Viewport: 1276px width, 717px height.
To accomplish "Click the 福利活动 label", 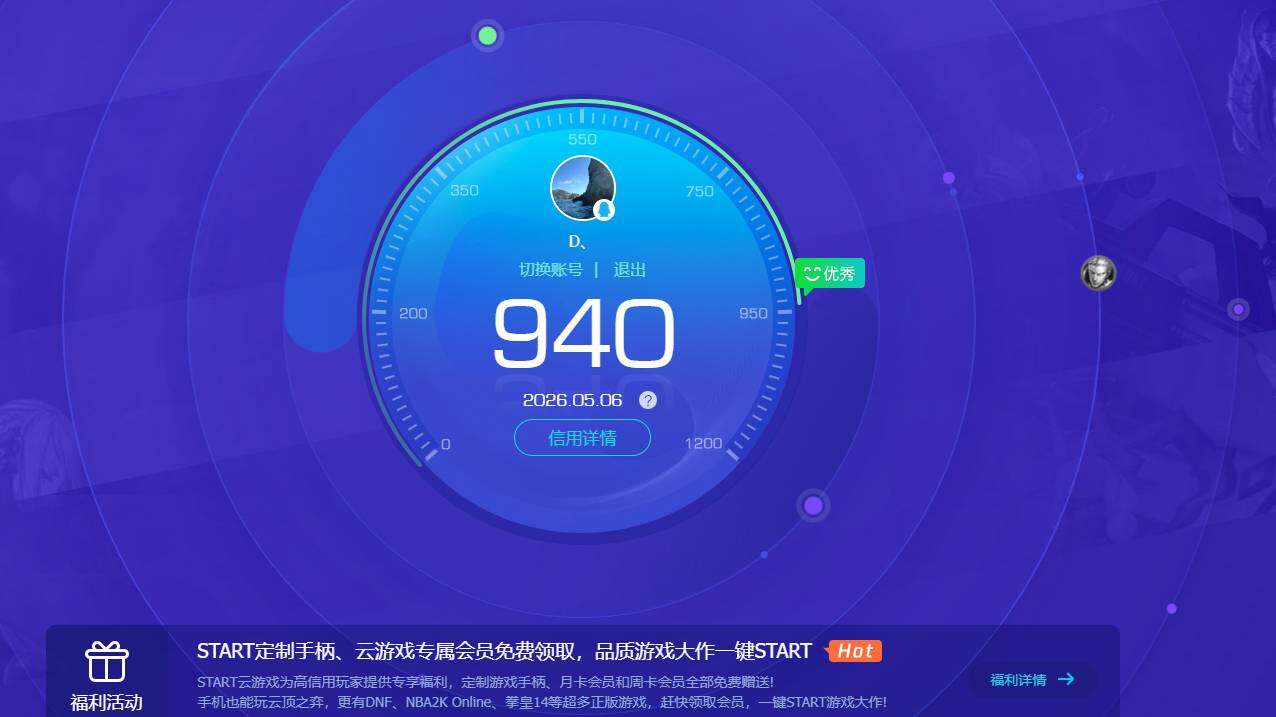I will pos(106,703).
